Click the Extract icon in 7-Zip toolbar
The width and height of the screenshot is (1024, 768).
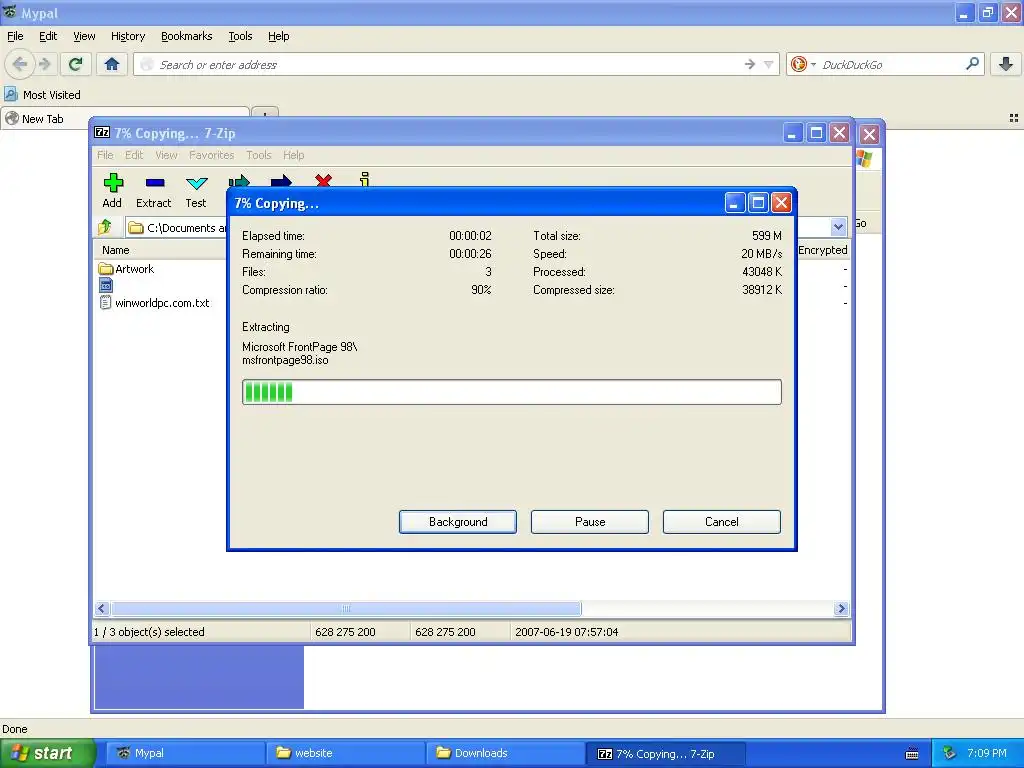coord(155,184)
